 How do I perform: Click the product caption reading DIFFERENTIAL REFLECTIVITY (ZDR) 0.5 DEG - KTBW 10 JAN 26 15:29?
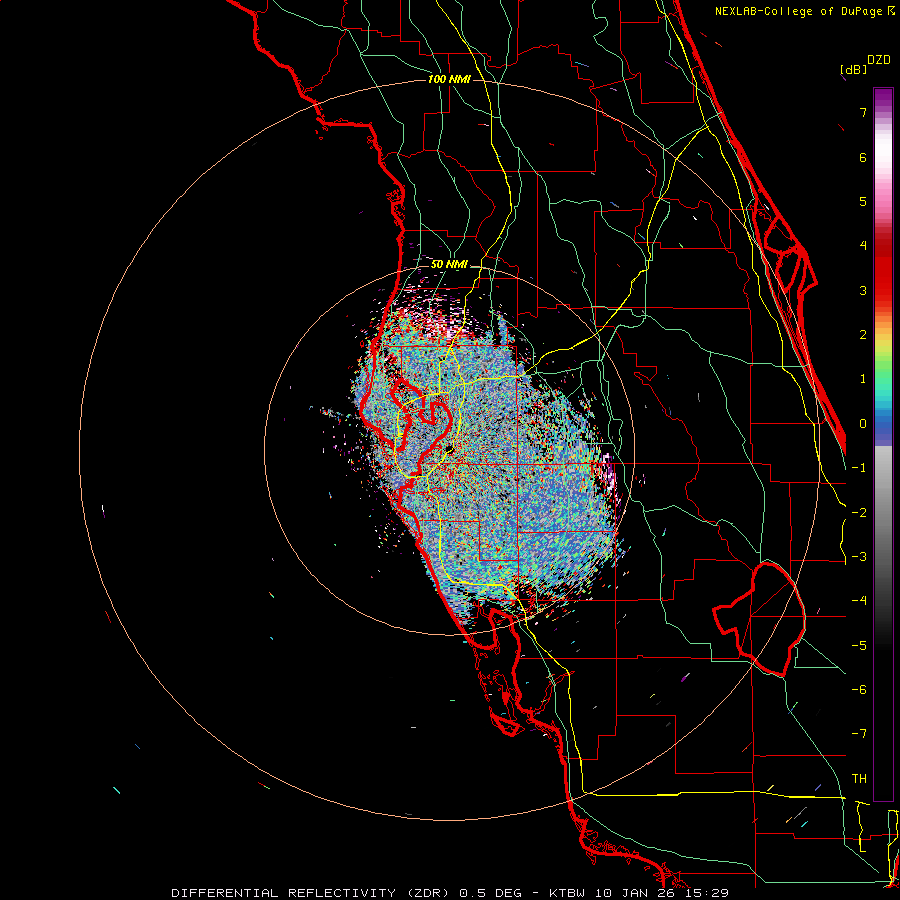tap(450, 893)
